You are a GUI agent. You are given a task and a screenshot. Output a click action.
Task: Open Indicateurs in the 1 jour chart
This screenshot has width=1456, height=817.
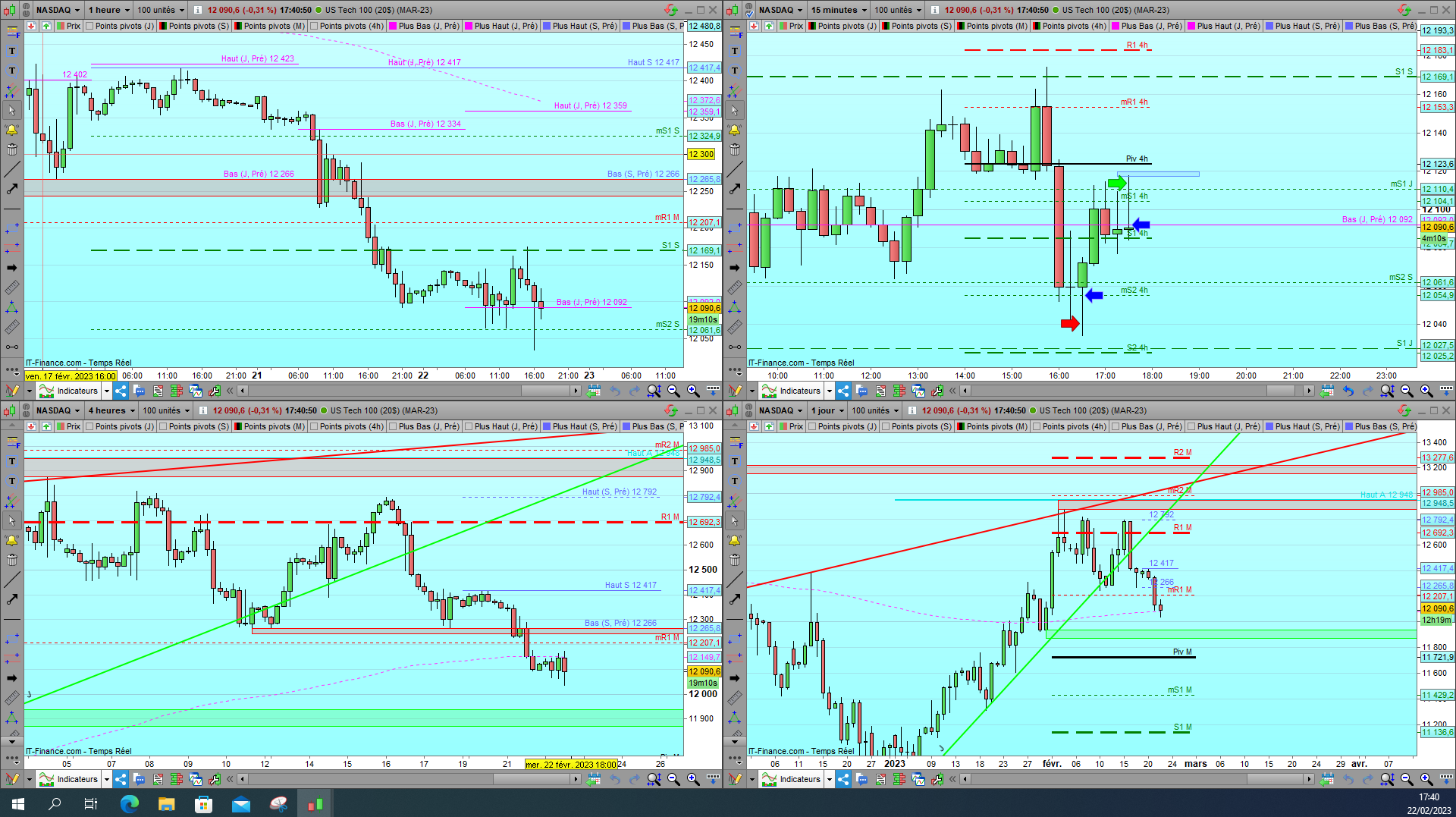click(x=792, y=779)
